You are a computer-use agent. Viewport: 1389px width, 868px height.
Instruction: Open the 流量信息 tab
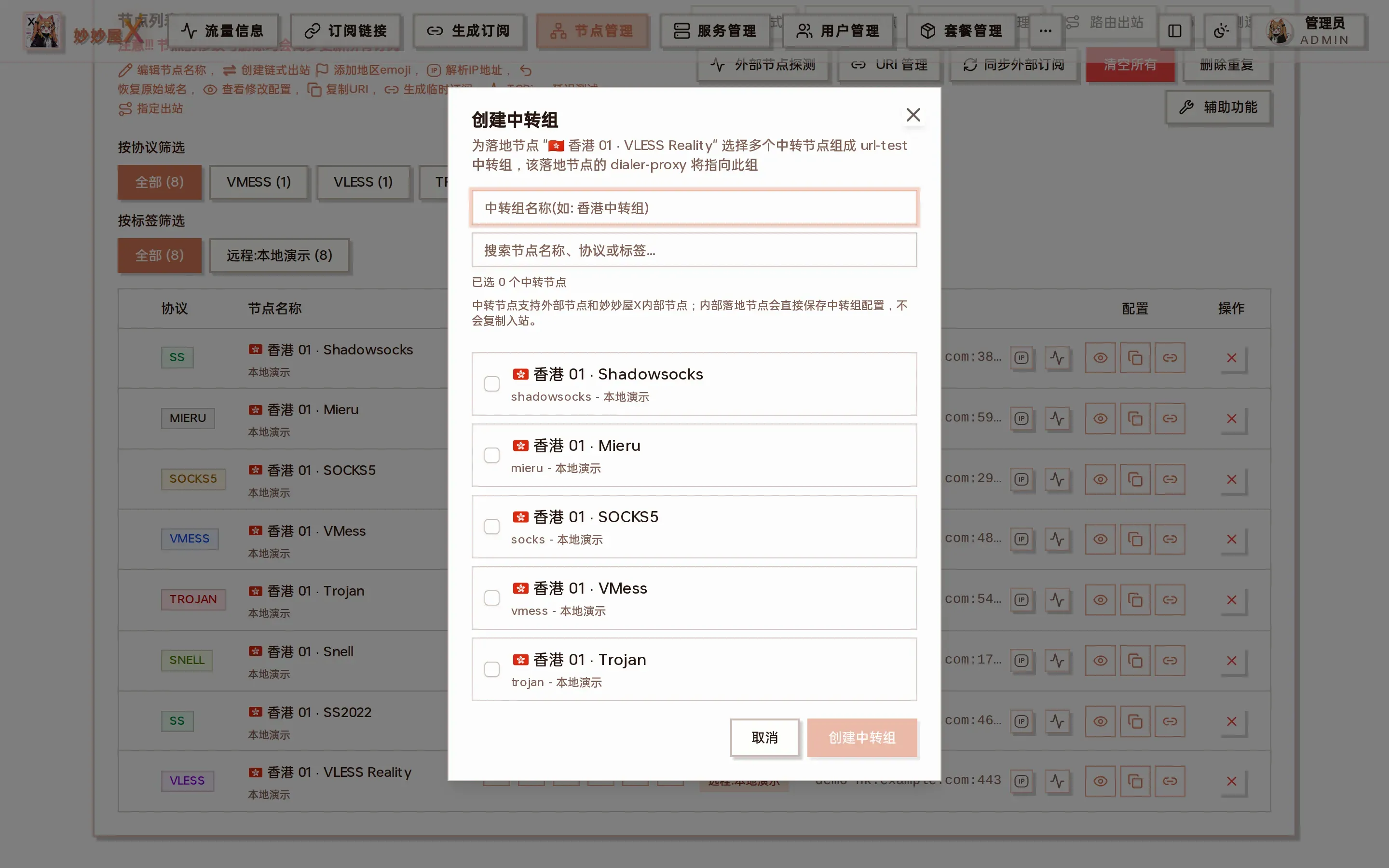222,30
